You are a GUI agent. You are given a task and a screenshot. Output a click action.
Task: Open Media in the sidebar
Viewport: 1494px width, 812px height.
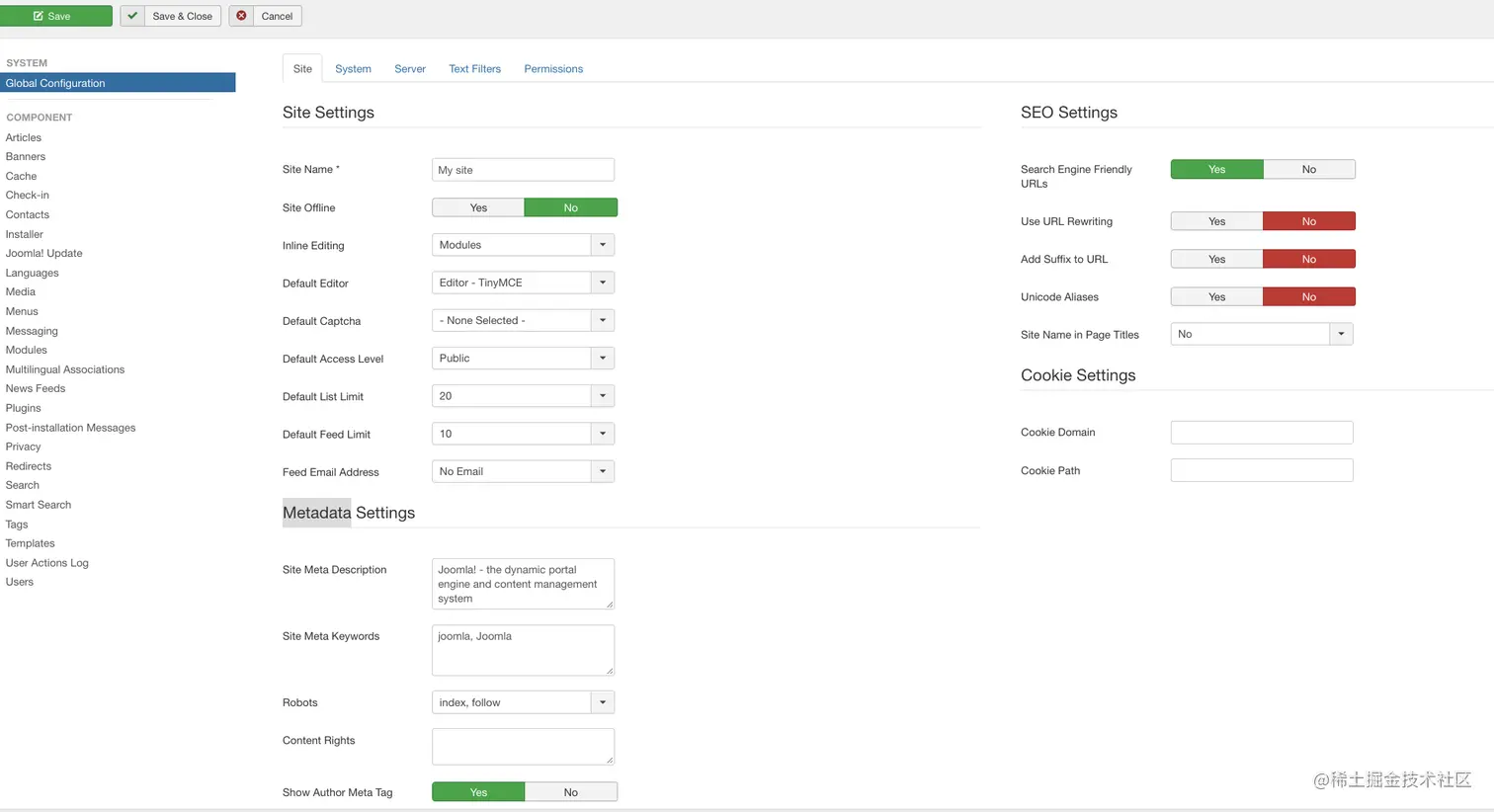click(21, 291)
